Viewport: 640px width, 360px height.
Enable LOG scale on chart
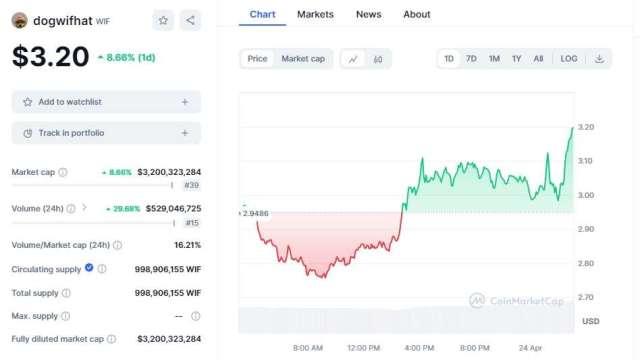click(x=569, y=59)
